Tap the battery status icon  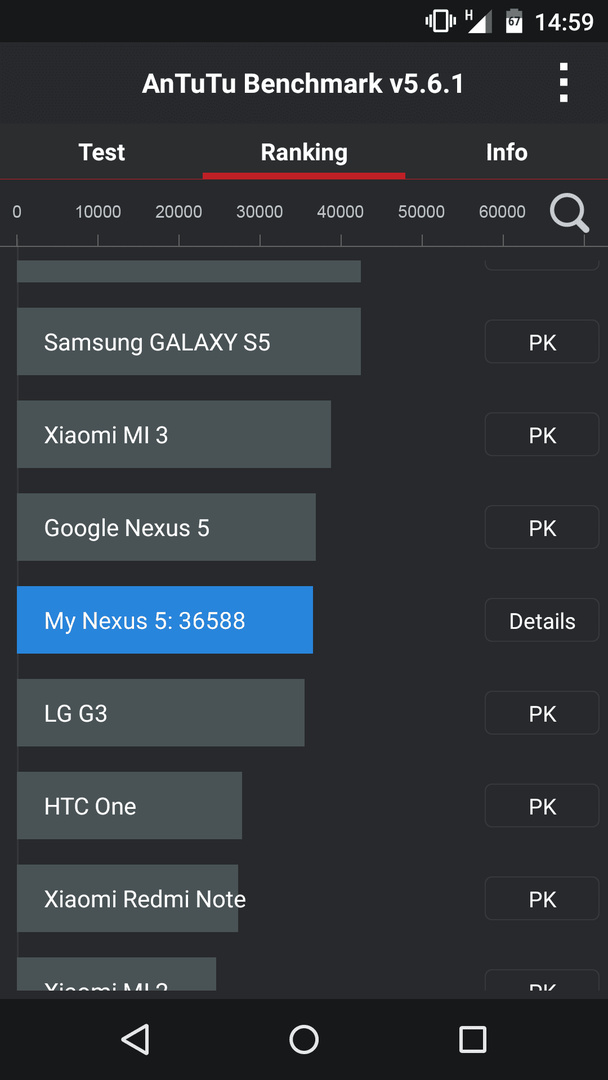514,21
